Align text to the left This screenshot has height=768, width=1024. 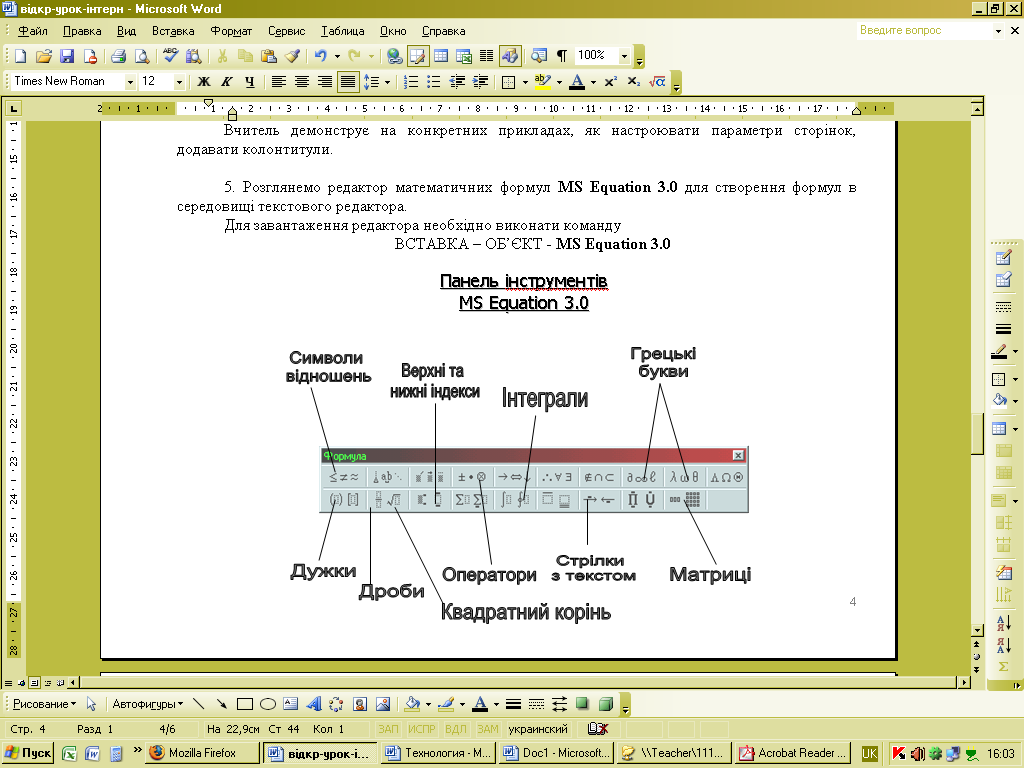coord(278,82)
